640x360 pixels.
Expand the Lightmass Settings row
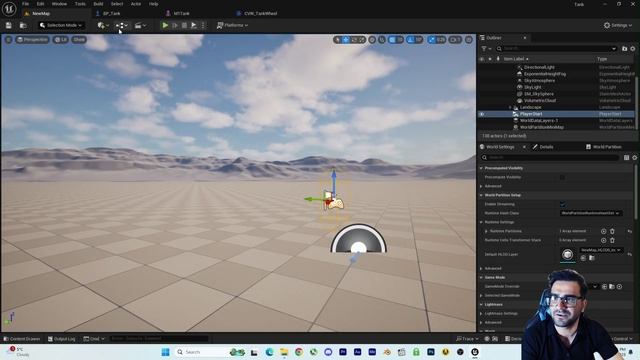click(481, 313)
